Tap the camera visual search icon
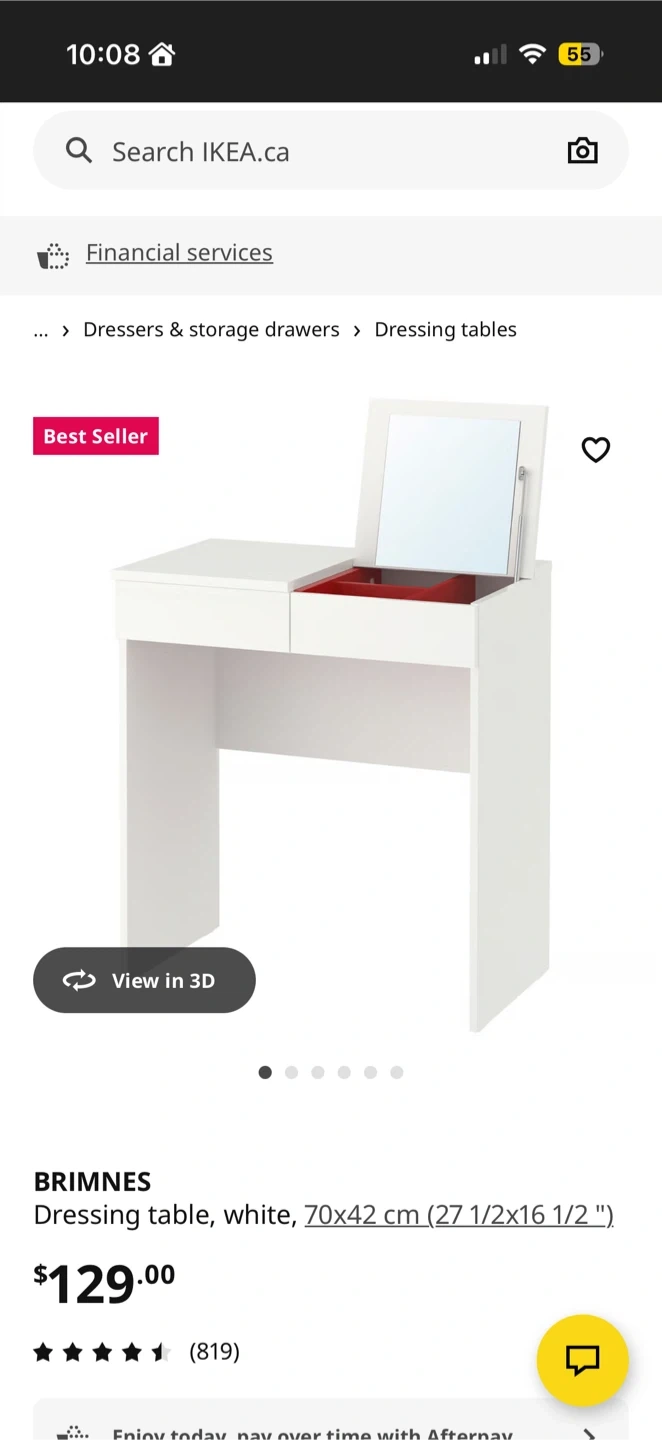This screenshot has height=1440, width=662. (582, 151)
